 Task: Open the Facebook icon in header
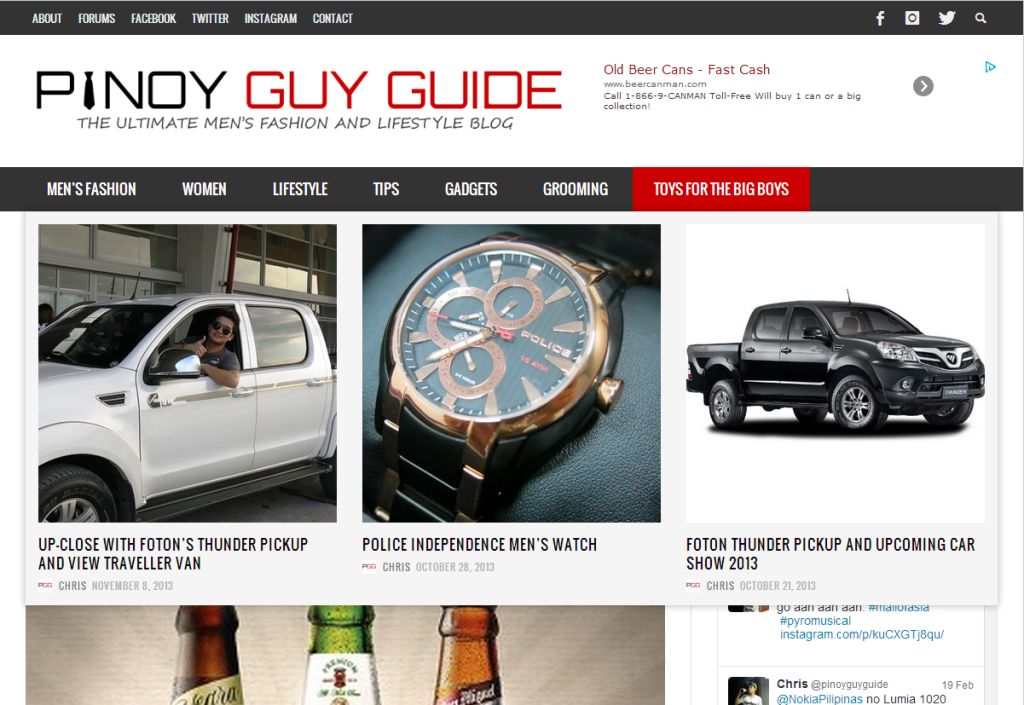[880, 18]
